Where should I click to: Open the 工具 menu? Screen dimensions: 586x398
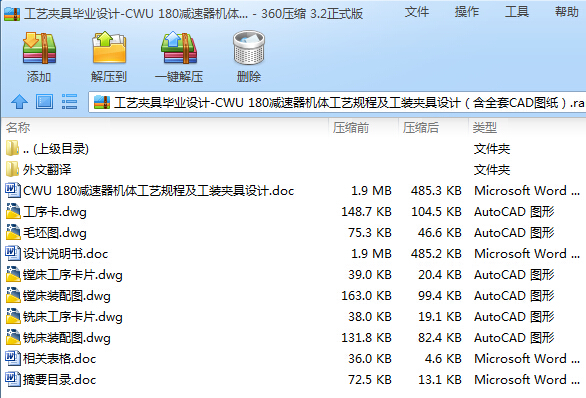[517, 12]
